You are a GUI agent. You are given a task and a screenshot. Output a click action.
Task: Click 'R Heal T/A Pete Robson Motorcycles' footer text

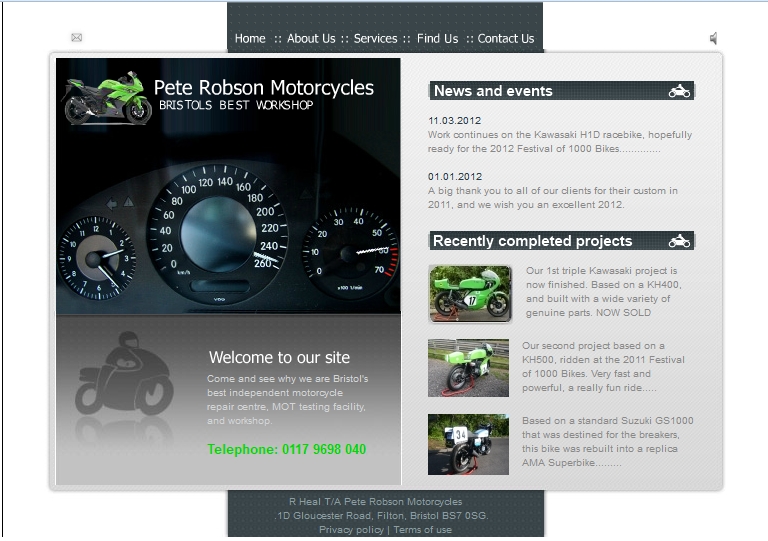[375, 502]
